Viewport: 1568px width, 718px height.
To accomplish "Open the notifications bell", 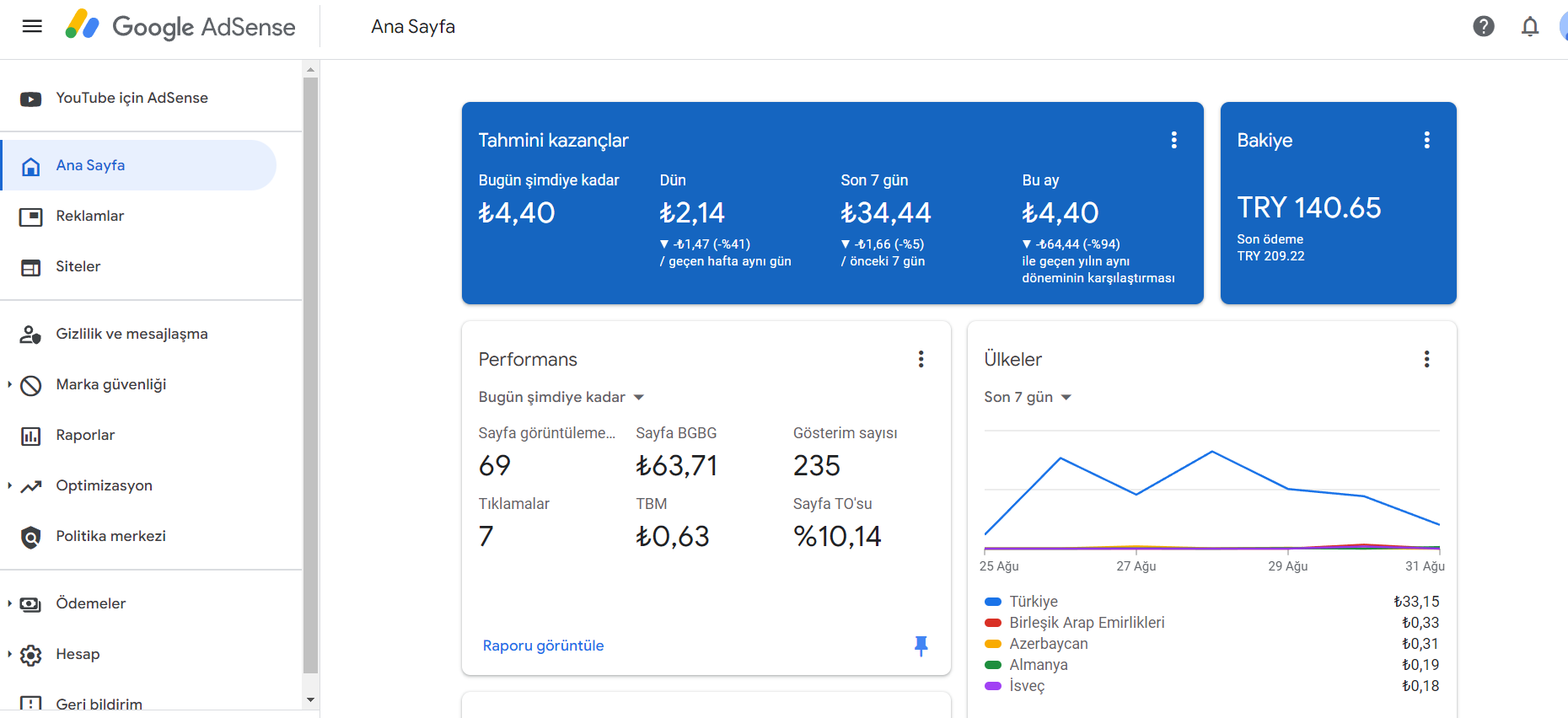I will tap(1530, 26).
